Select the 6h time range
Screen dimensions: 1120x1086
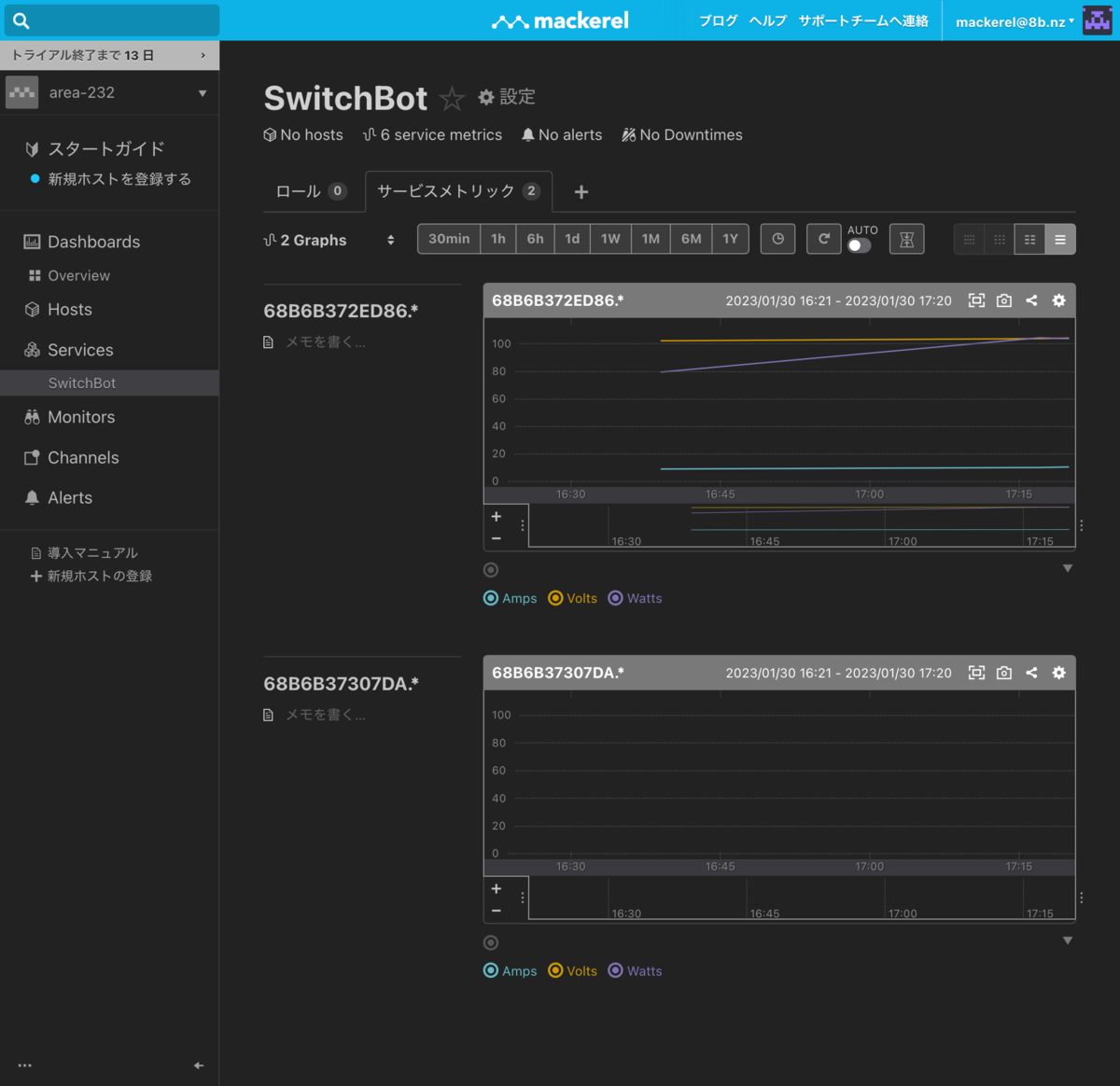coord(535,239)
